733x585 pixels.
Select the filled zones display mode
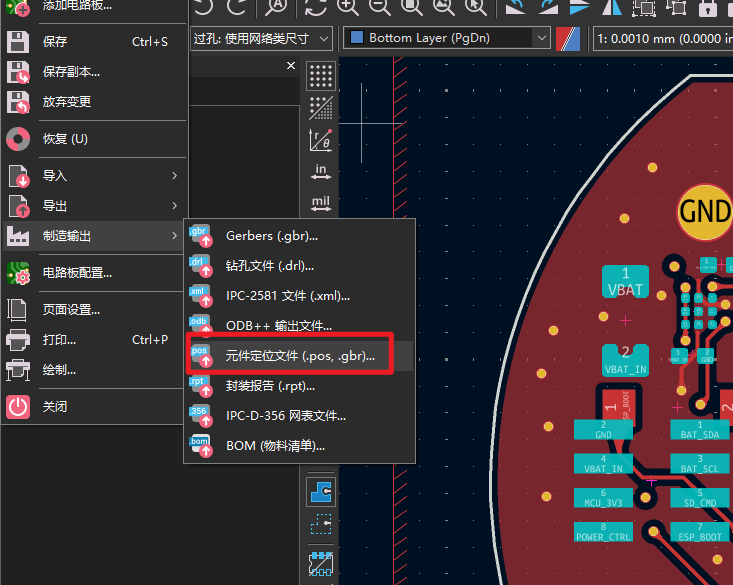point(321,492)
